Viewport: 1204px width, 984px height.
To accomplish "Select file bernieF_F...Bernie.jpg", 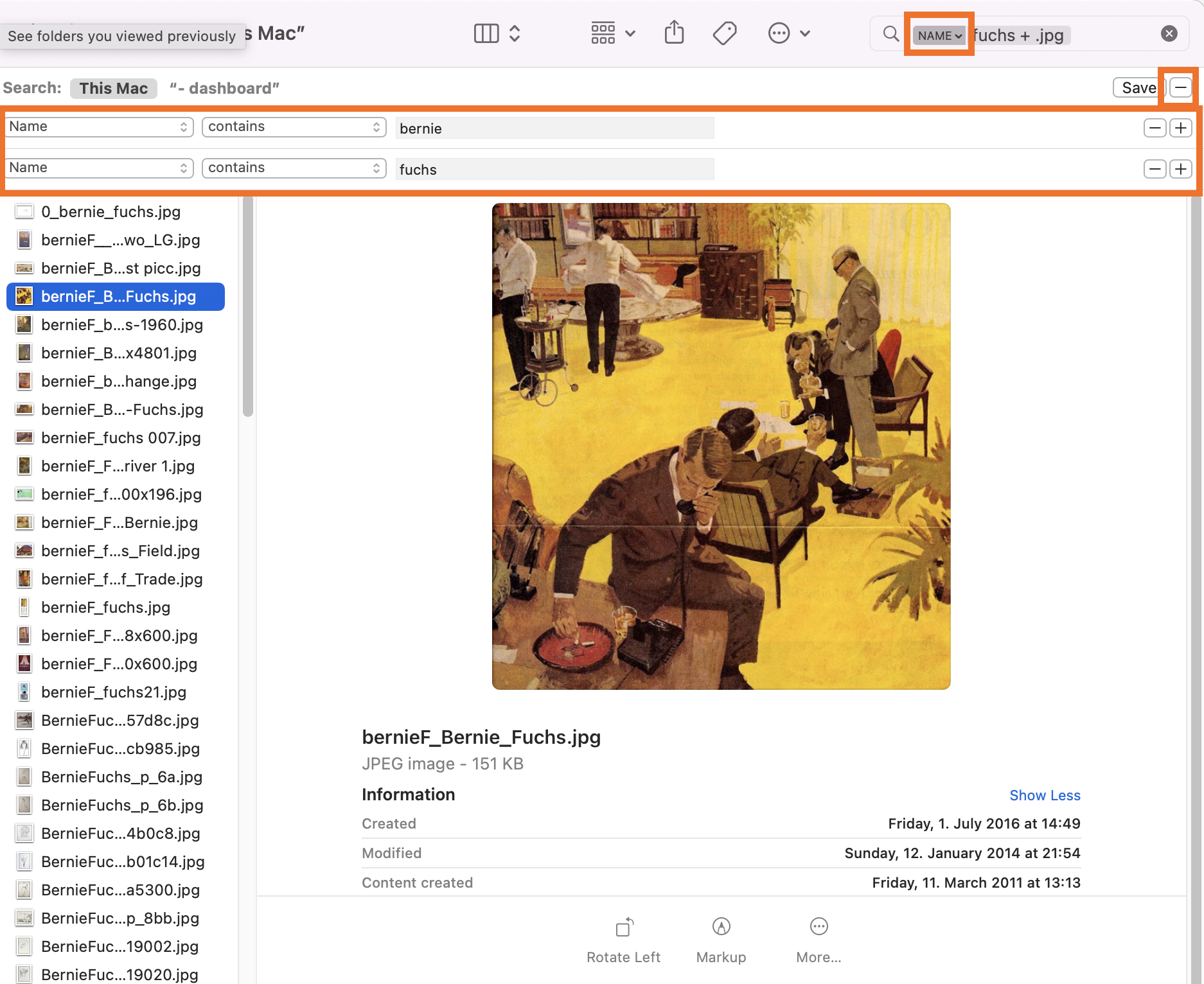I will pyautogui.click(x=116, y=523).
